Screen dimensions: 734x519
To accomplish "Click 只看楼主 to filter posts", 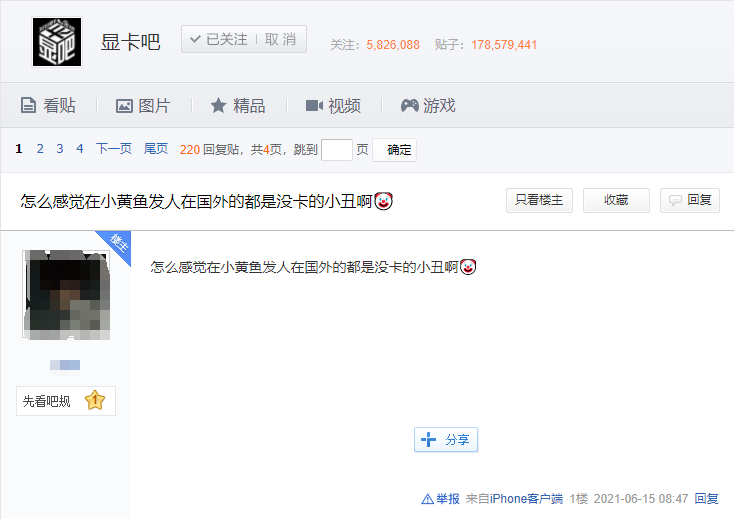I will 539,200.
